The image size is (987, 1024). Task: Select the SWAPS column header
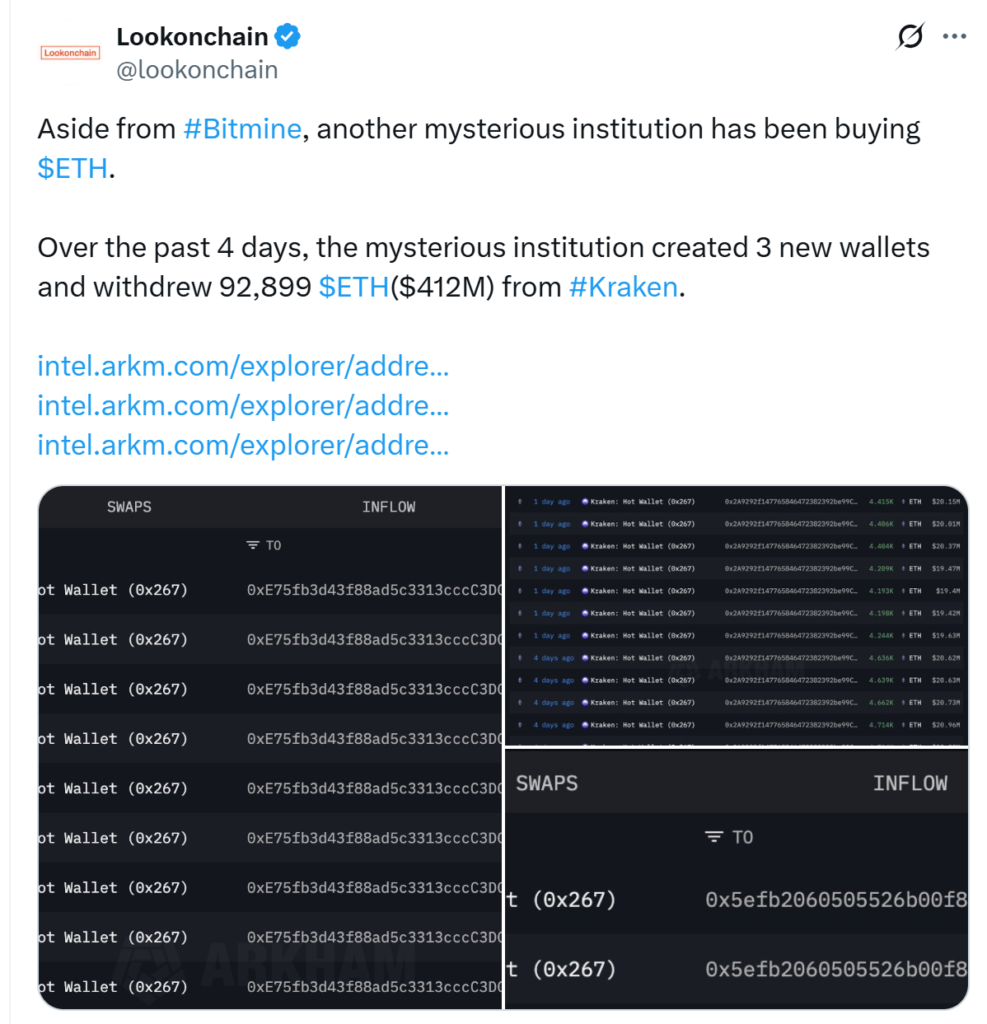[x=128, y=507]
